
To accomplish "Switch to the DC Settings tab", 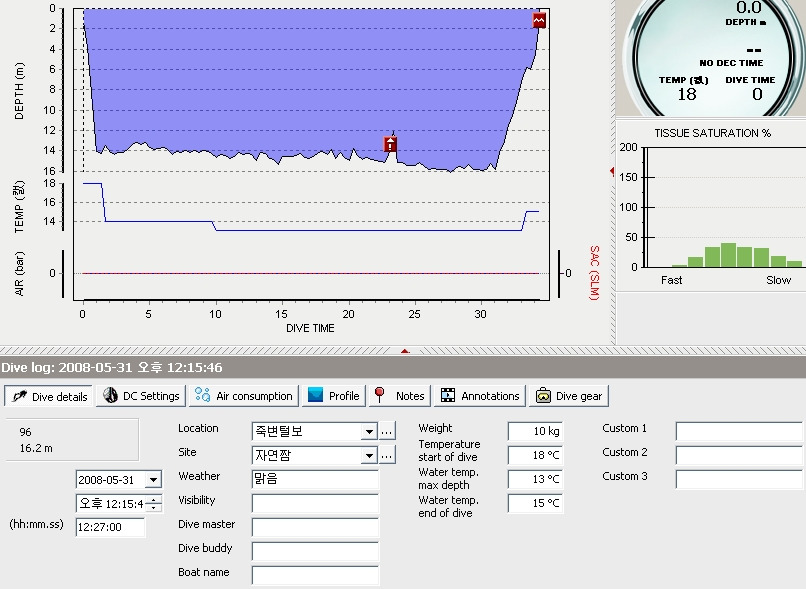I will (x=141, y=396).
